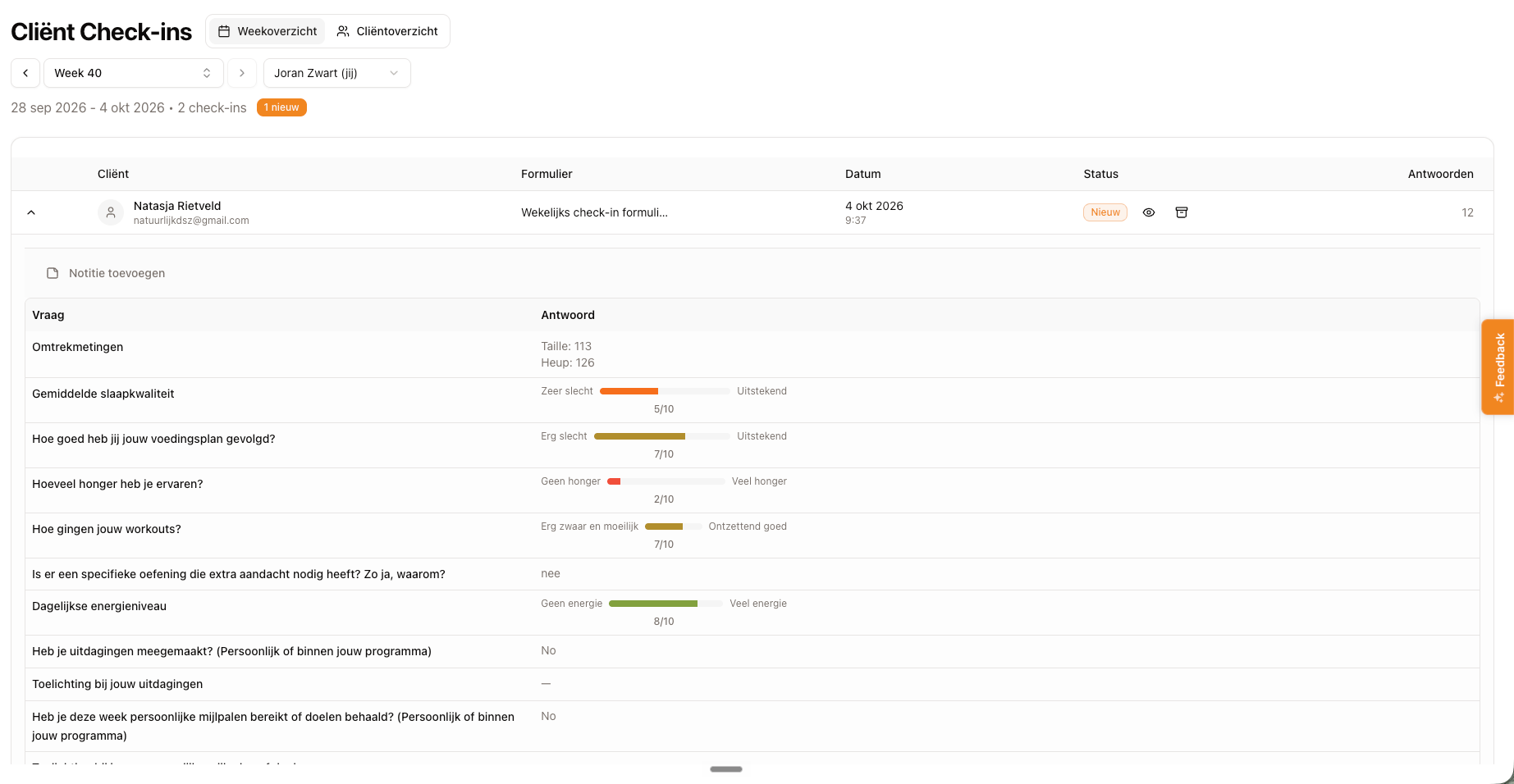The image size is (1514, 784).
Task: Click the workouts 7/10 rating bar
Action: (674, 526)
